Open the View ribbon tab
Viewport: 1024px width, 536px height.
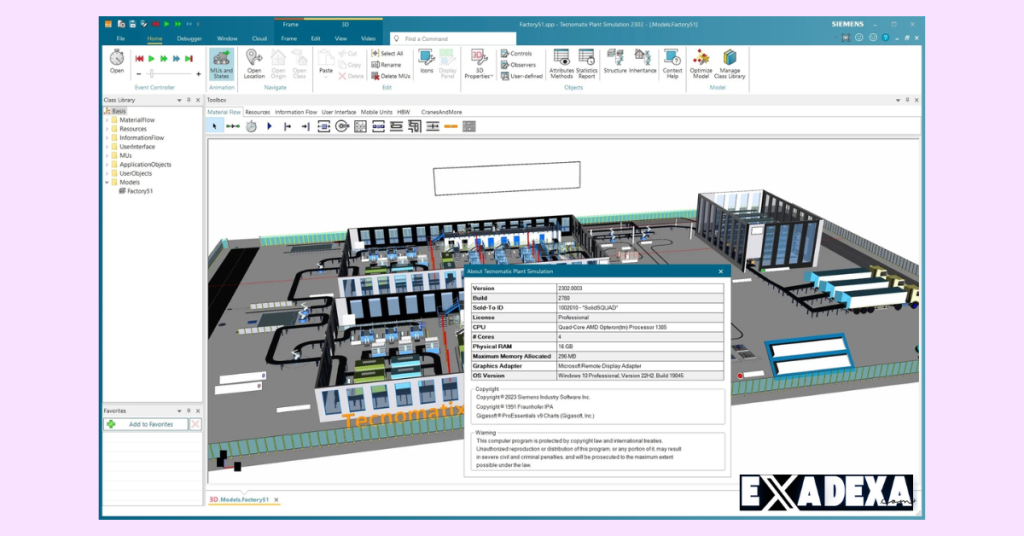[341, 39]
